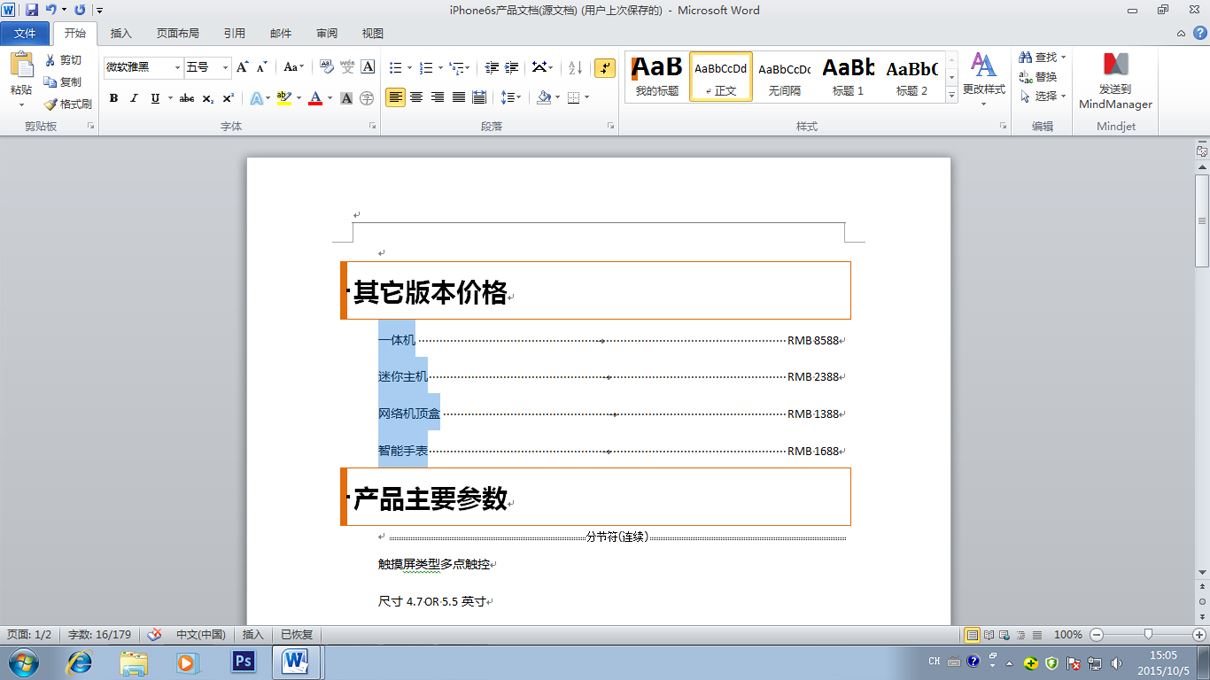Open 更改样式 change styles
This screenshot has width=1210, height=680.
tap(984, 80)
